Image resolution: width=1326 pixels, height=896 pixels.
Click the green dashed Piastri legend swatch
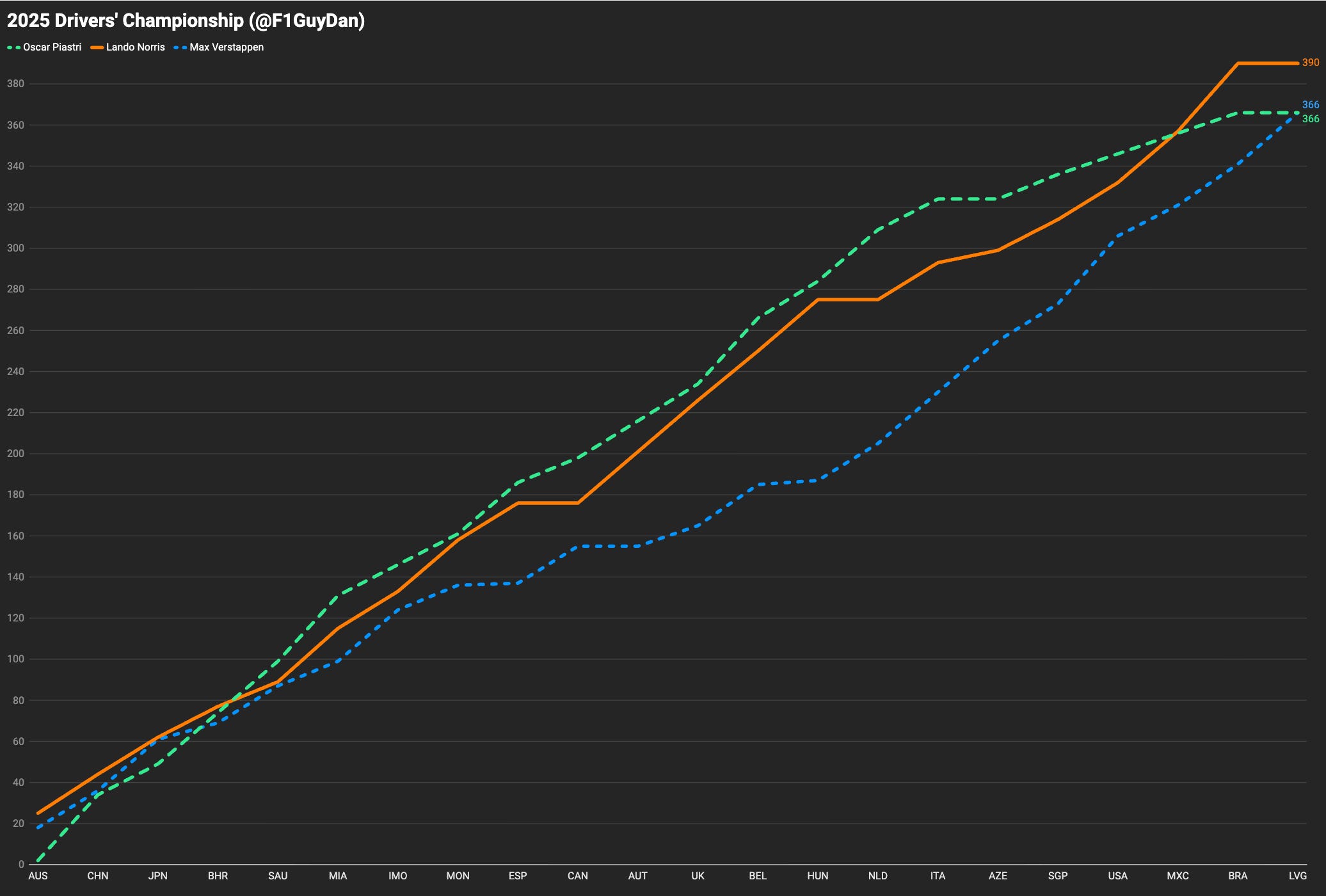[x=14, y=47]
